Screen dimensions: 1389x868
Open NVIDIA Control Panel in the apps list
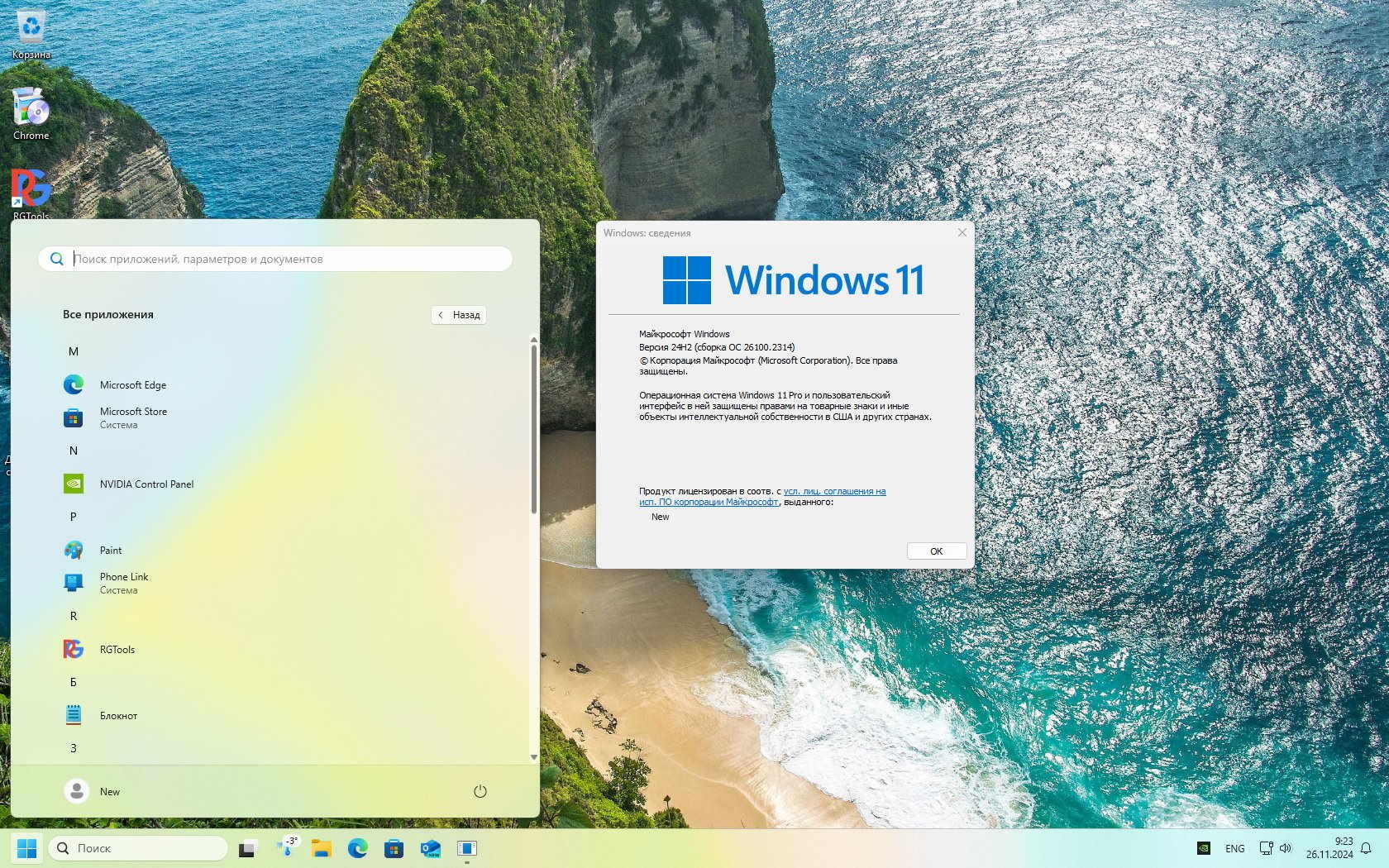(x=146, y=484)
